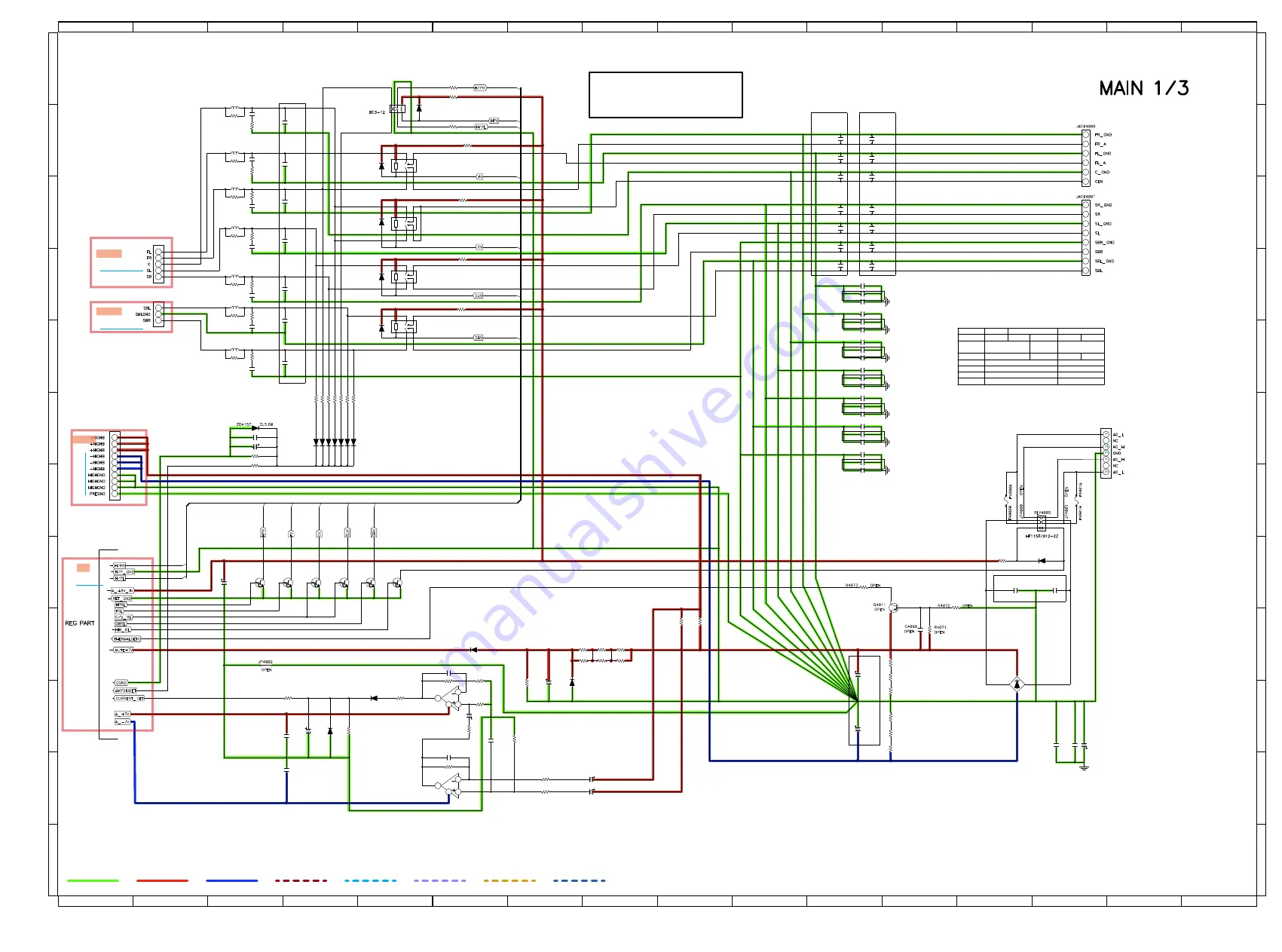The width and height of the screenshot is (1282, 952).
Task: Click the GND pin label on AC connector
Action: pos(1117,453)
